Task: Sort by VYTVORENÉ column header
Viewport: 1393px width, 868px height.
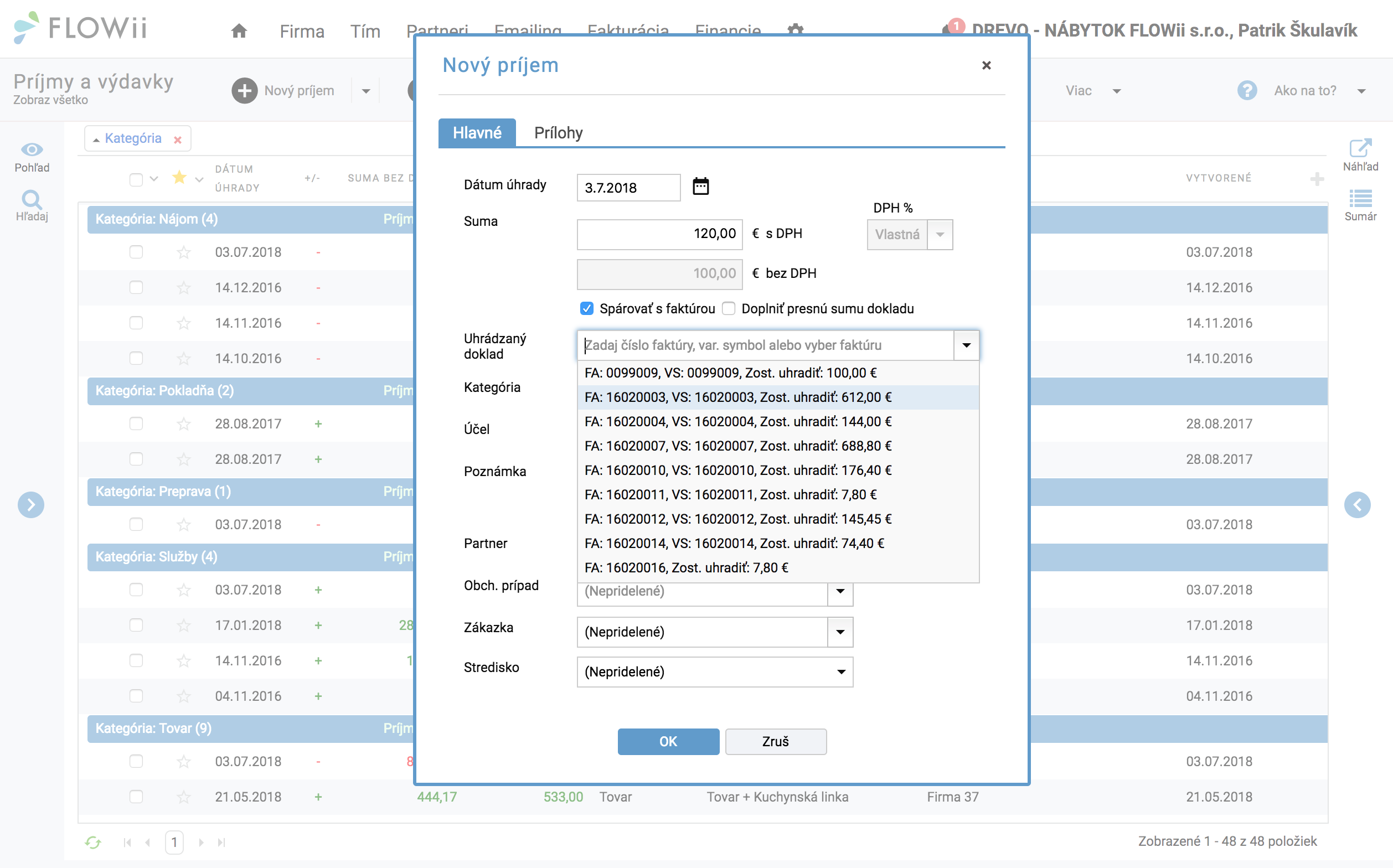Action: pos(1219,178)
